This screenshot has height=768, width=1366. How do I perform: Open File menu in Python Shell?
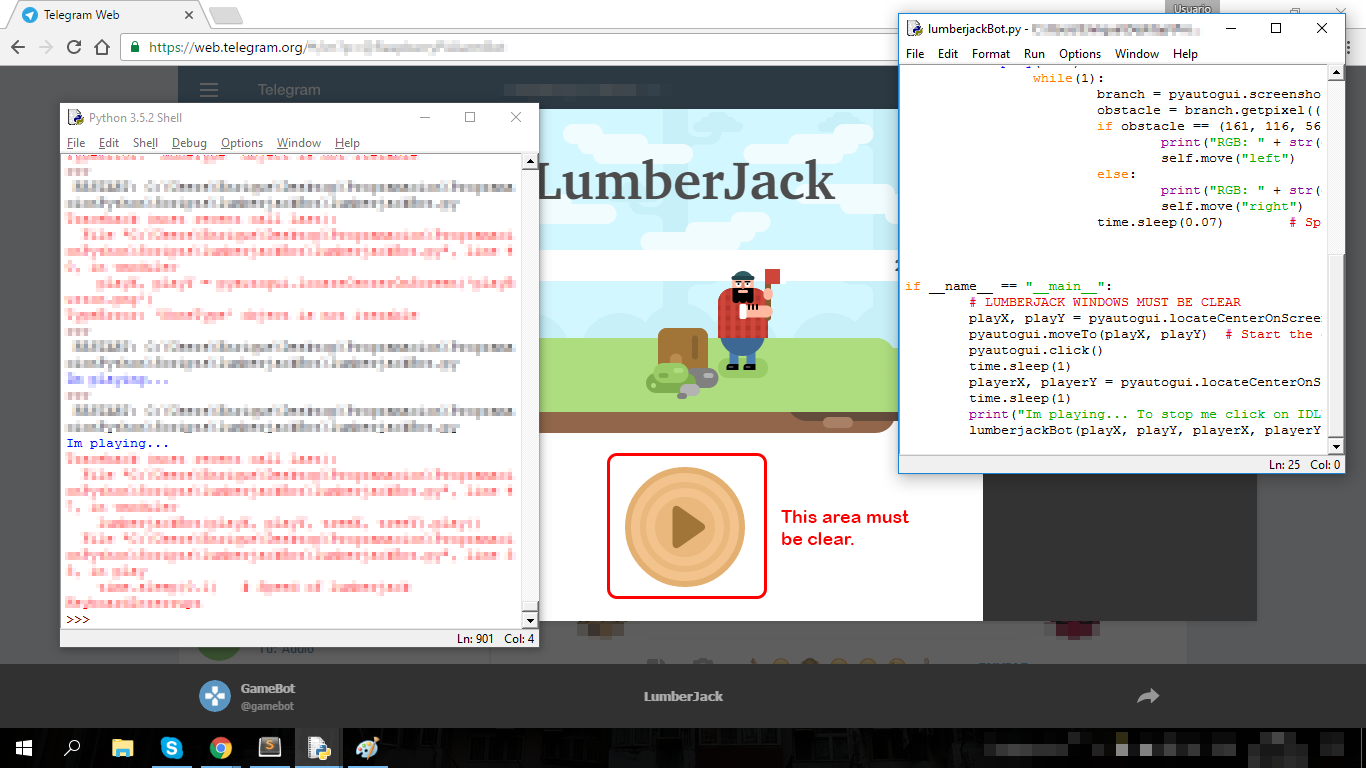coord(76,143)
